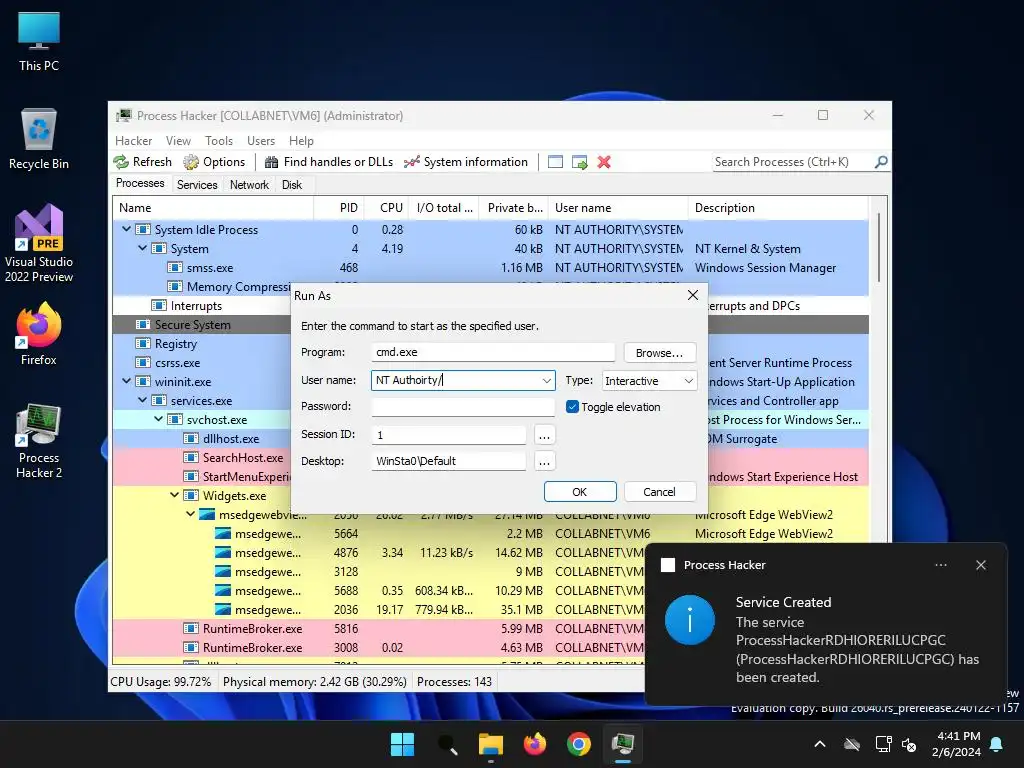Dismiss the Process Hacker notification

coord(981,565)
